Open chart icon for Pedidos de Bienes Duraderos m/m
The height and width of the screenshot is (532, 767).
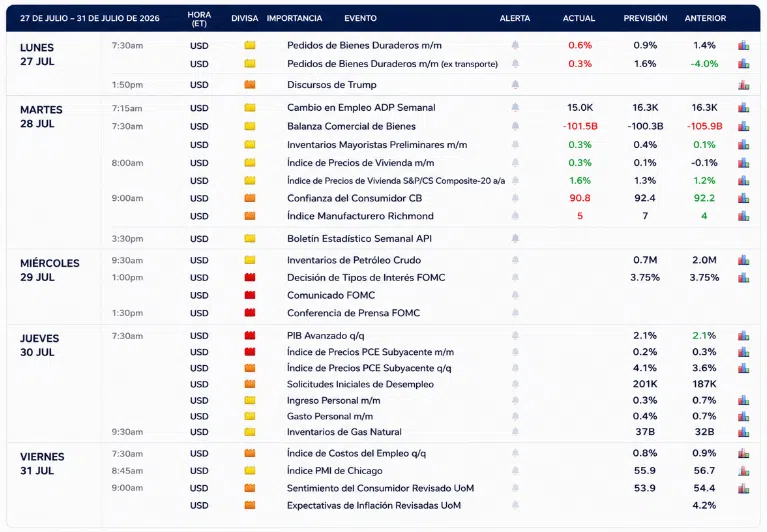click(744, 45)
